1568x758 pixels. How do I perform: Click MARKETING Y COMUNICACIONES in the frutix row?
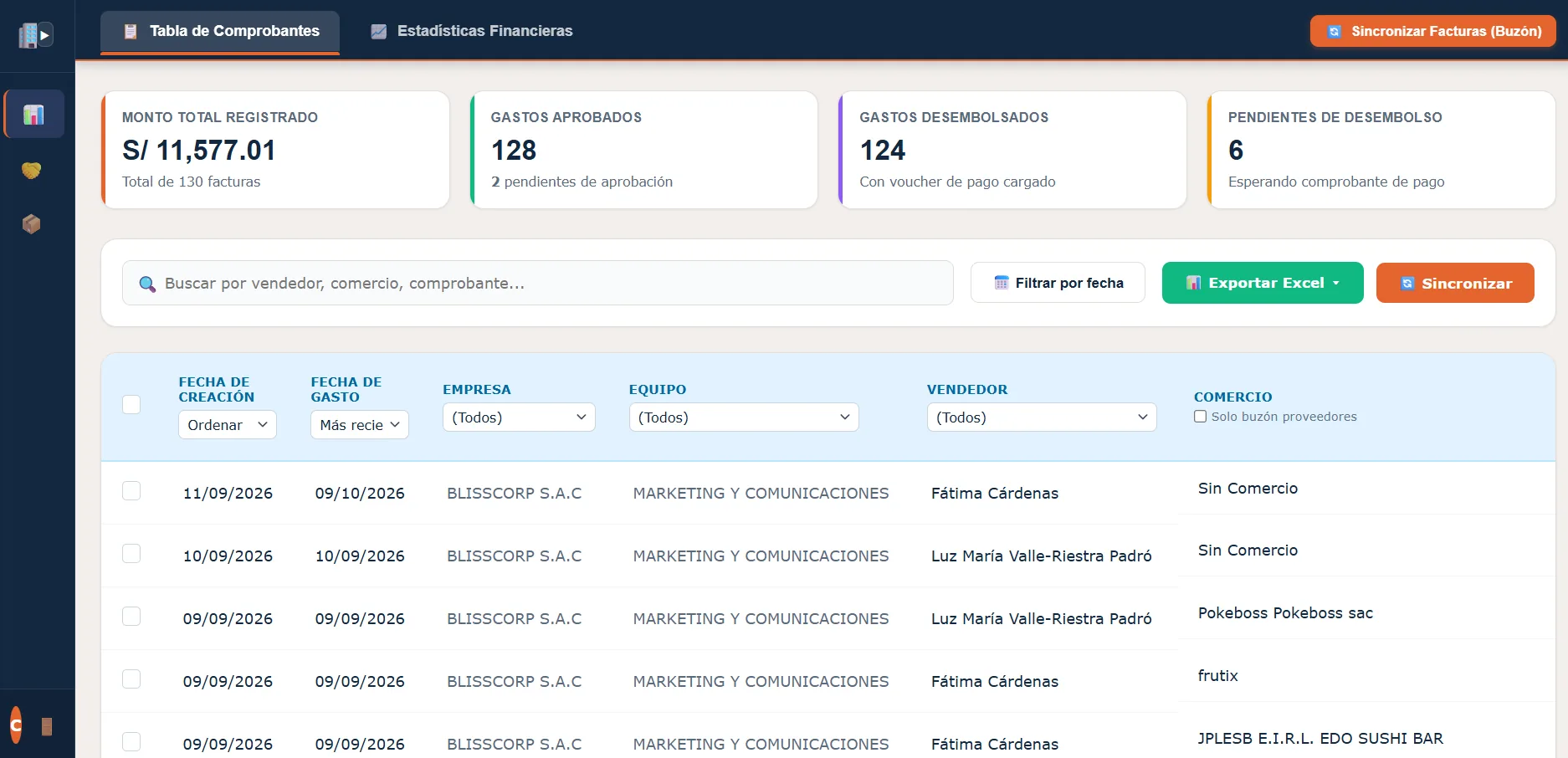pyautogui.click(x=761, y=682)
